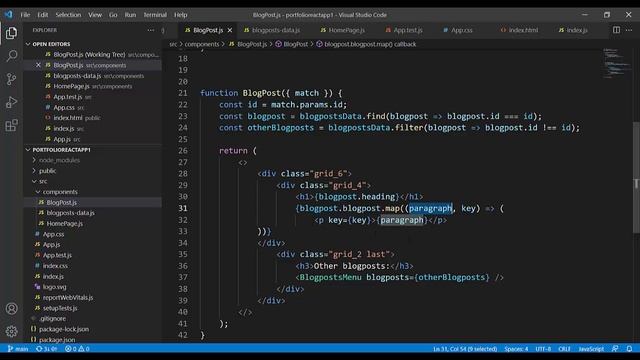Switch to the index.js tab
The image size is (640, 360).
point(573,30)
